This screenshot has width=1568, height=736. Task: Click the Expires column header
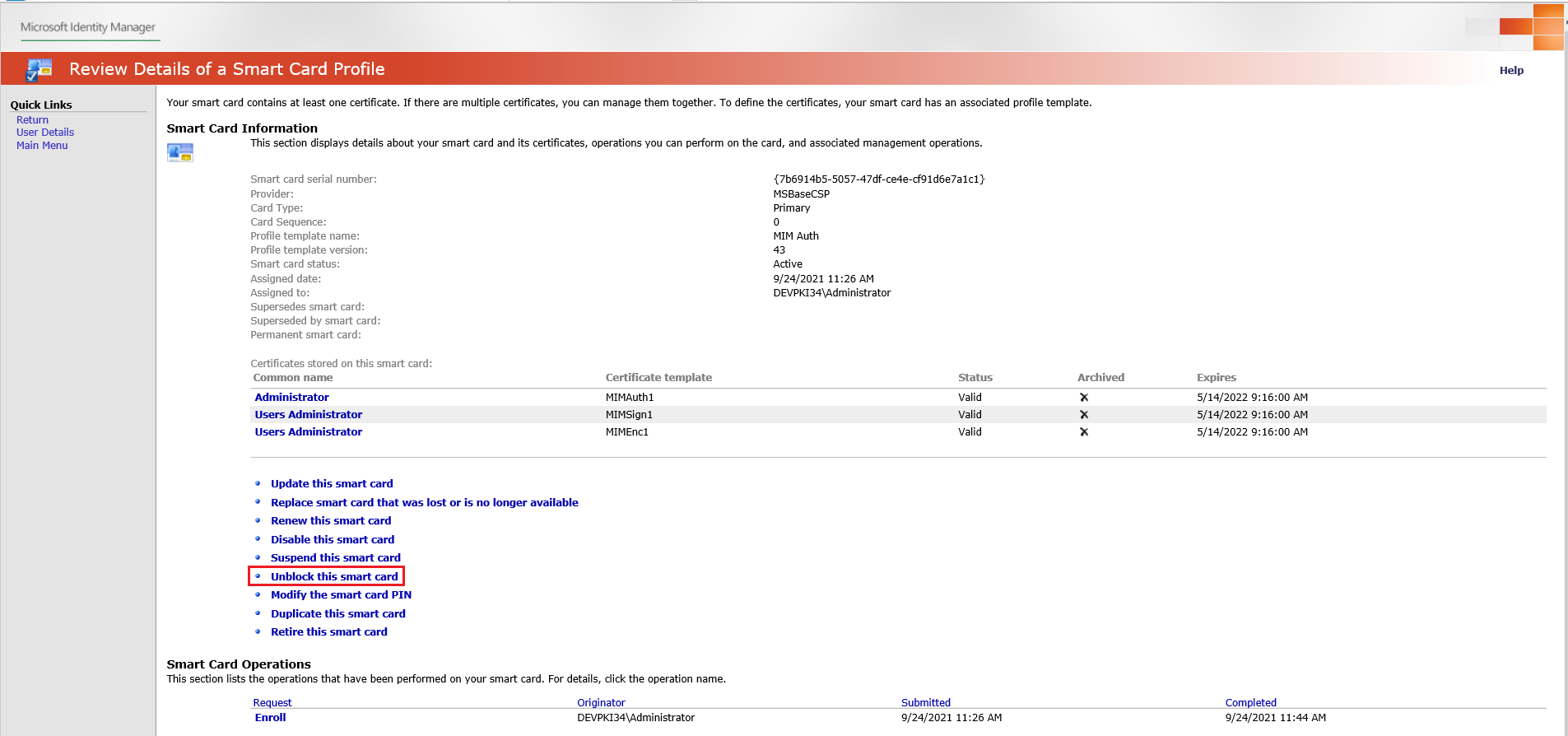pyautogui.click(x=1217, y=378)
